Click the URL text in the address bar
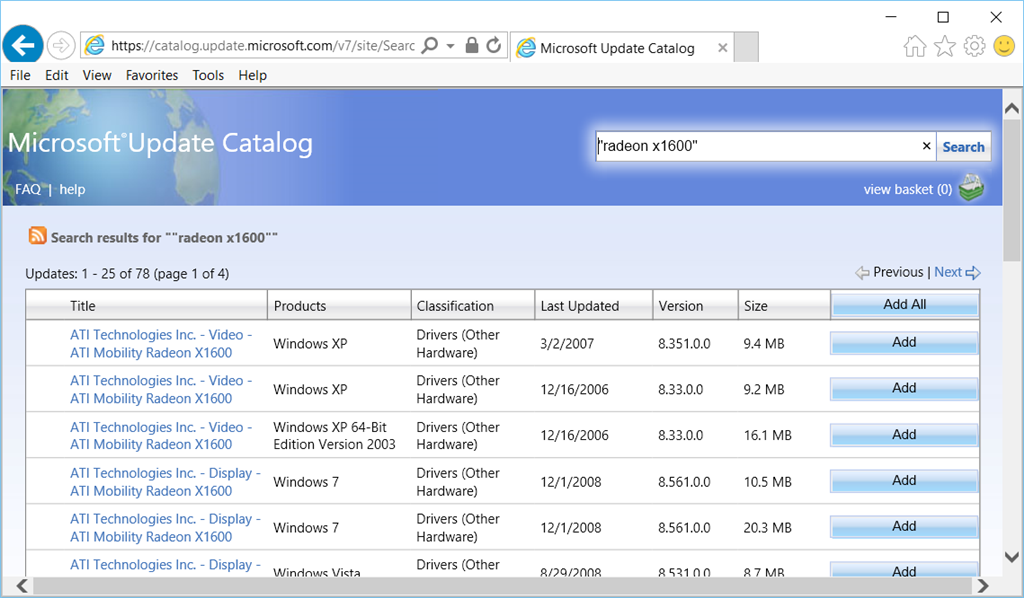 [263, 46]
